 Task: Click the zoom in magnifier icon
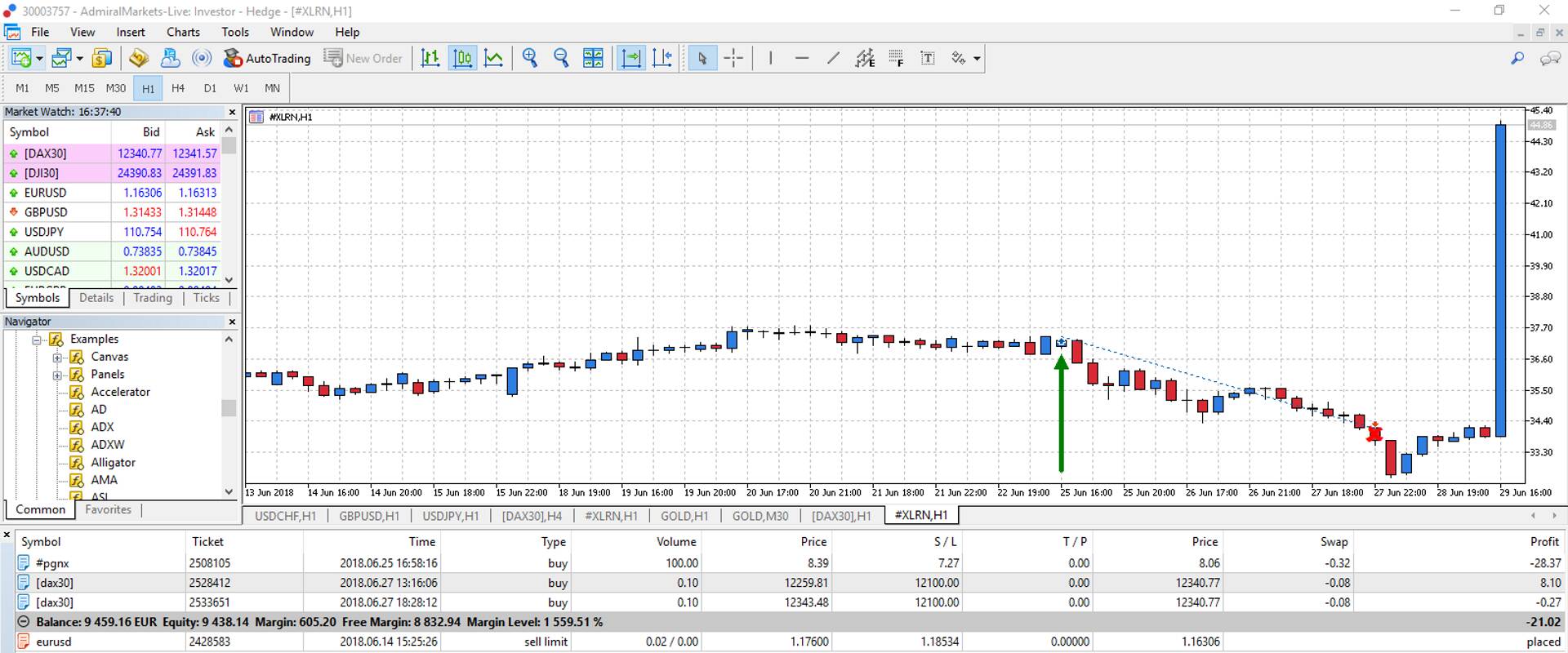click(530, 58)
